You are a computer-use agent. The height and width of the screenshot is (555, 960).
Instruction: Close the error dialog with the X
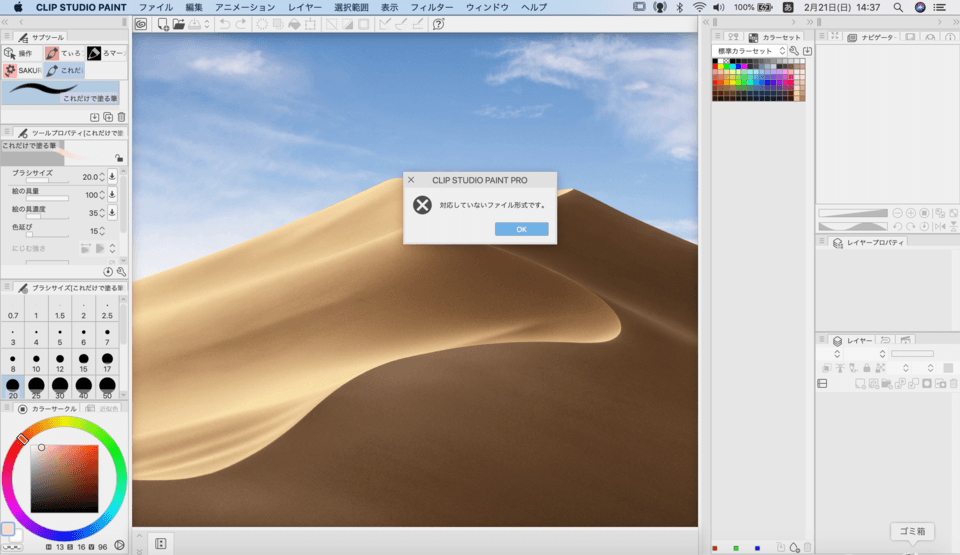click(x=411, y=180)
